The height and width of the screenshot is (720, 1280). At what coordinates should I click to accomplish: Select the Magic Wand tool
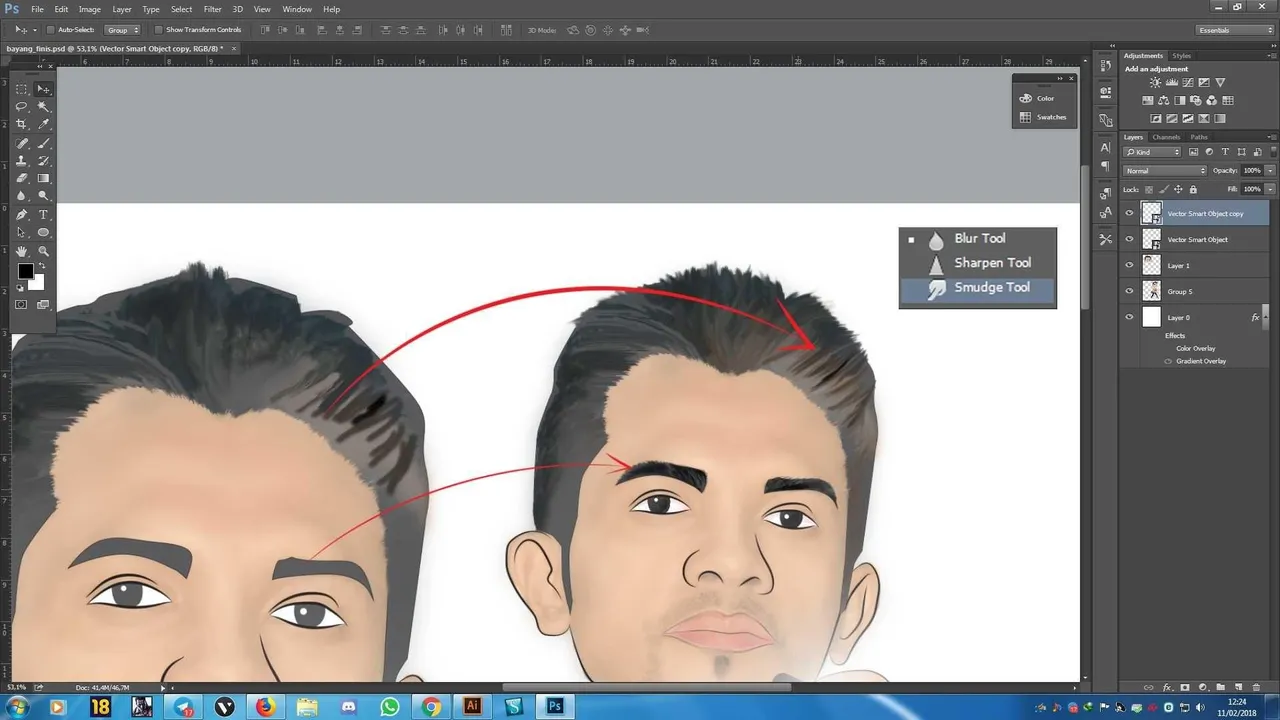[44, 106]
